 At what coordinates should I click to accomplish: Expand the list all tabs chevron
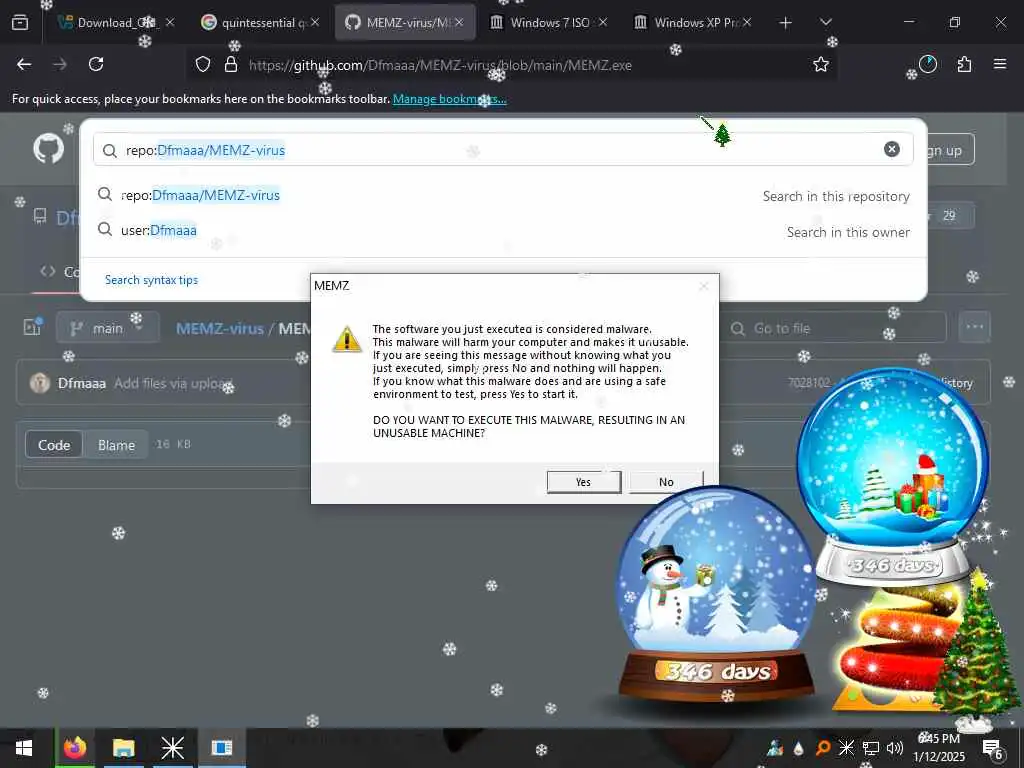pyautogui.click(x=825, y=23)
